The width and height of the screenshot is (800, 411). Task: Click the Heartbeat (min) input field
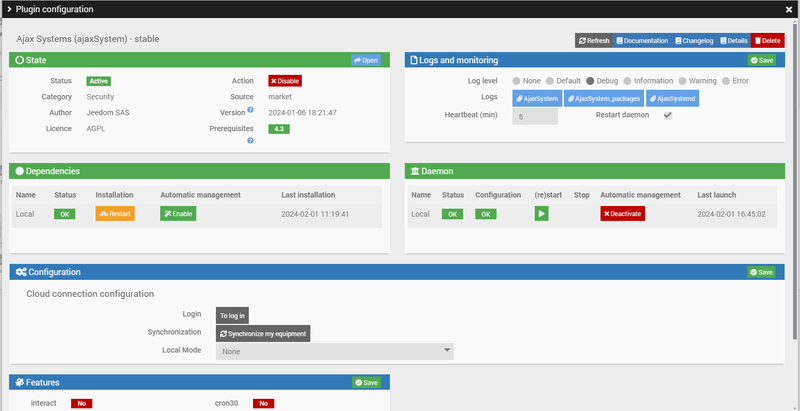(x=535, y=116)
